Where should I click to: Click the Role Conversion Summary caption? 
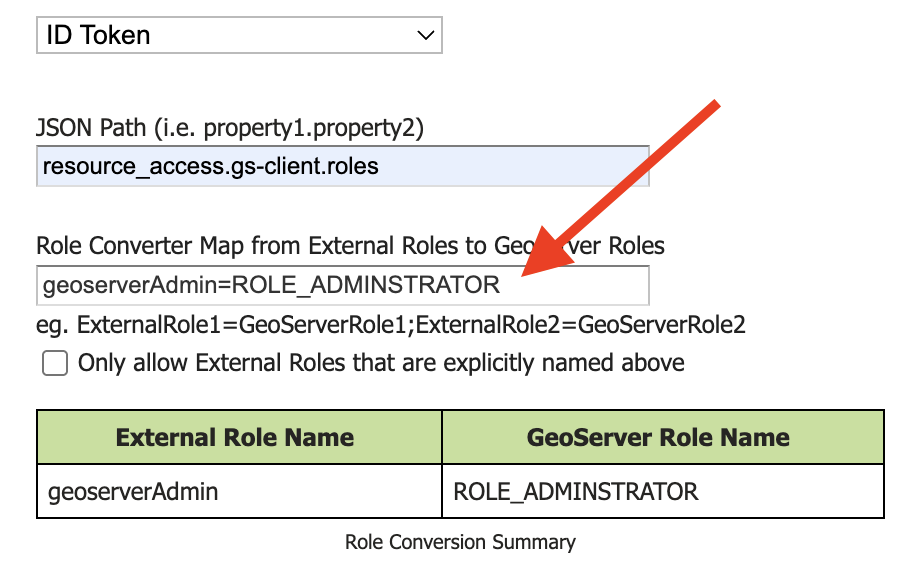click(460, 542)
